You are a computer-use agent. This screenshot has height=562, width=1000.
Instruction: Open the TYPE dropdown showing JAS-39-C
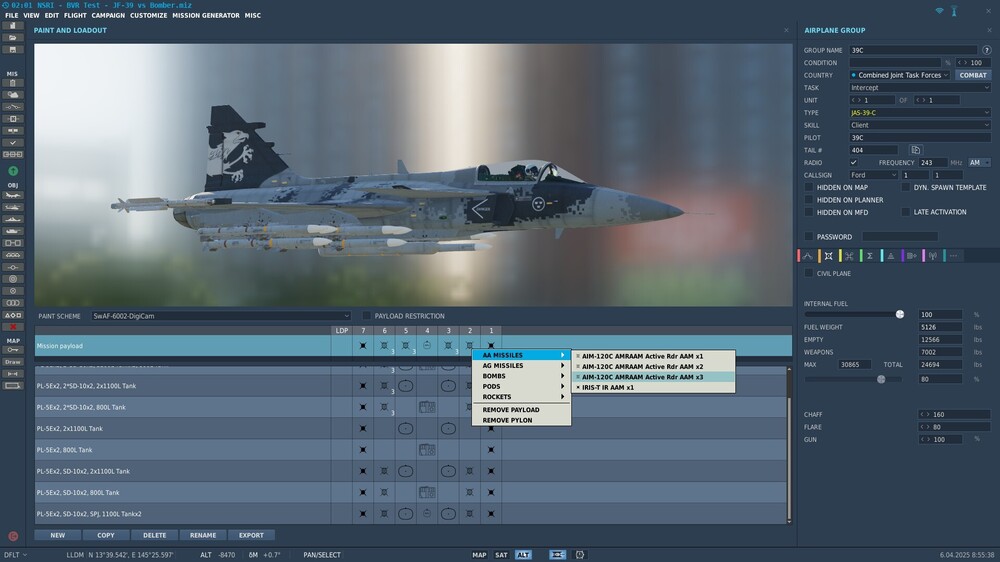[x=920, y=112]
